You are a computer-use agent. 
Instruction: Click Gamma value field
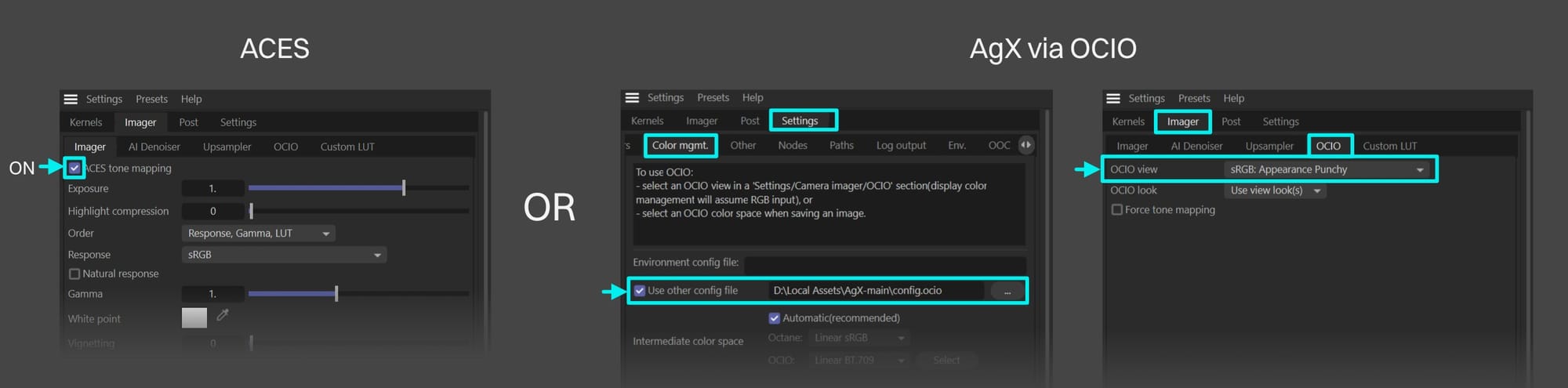point(212,293)
